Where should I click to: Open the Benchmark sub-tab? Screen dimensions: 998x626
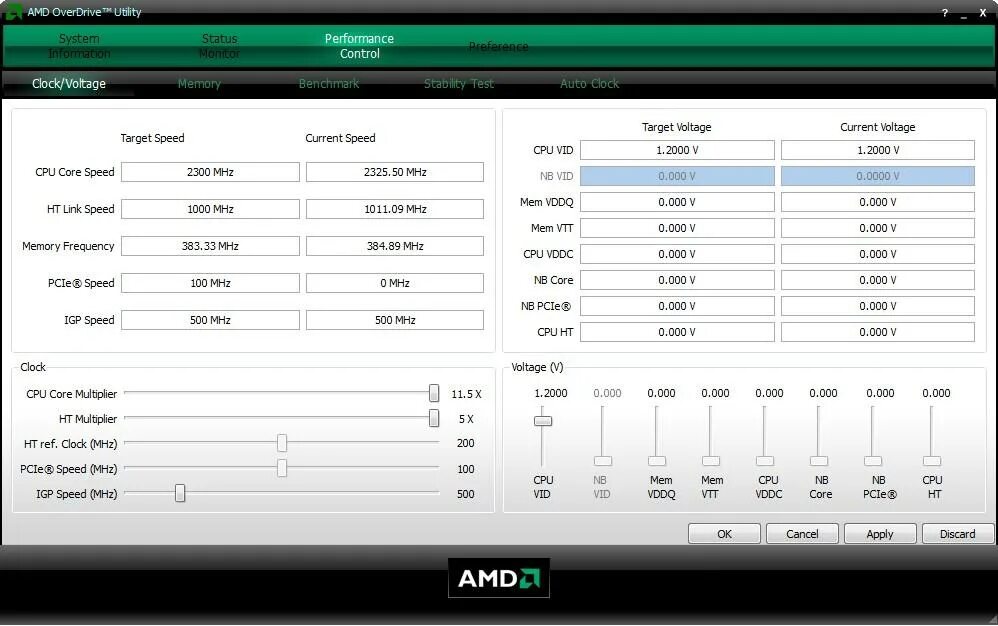pyautogui.click(x=329, y=84)
